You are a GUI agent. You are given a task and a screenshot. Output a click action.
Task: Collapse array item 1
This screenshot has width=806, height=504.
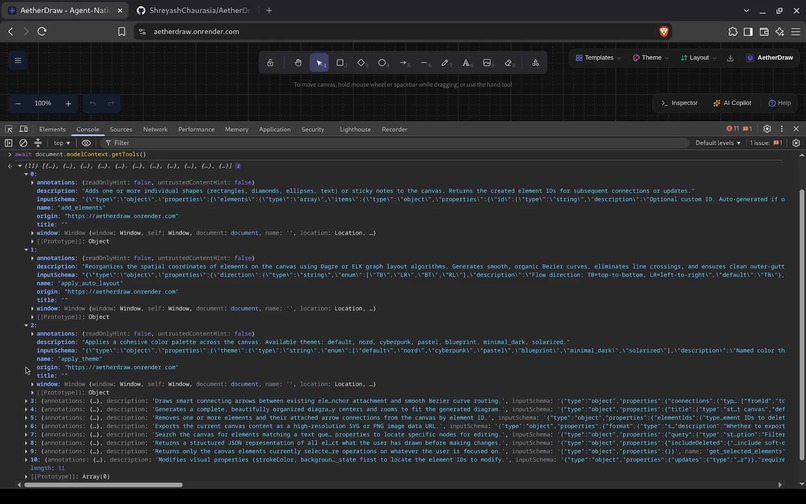(27, 250)
